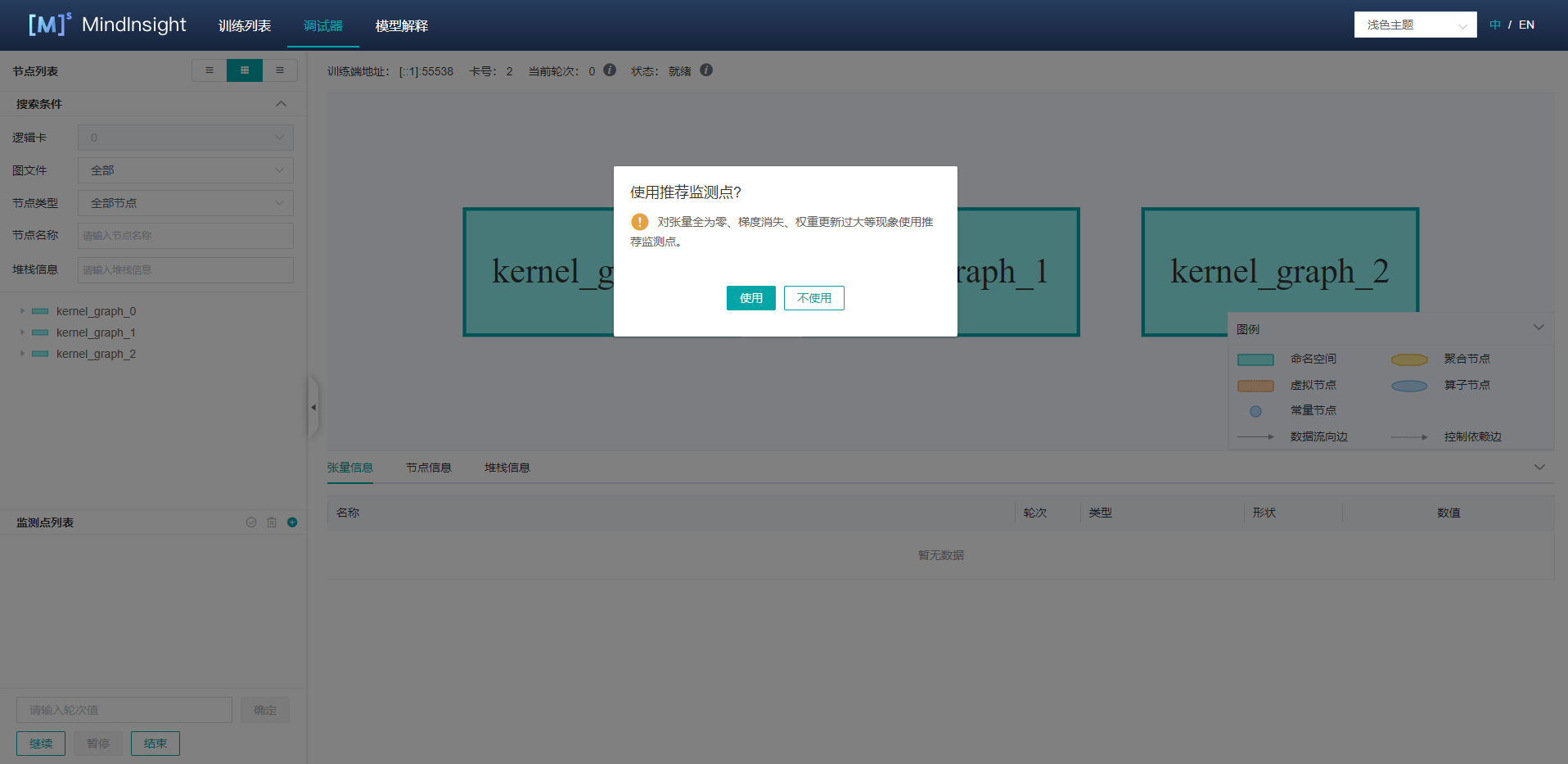
Task: Switch to grid view in node list
Action: [245, 70]
